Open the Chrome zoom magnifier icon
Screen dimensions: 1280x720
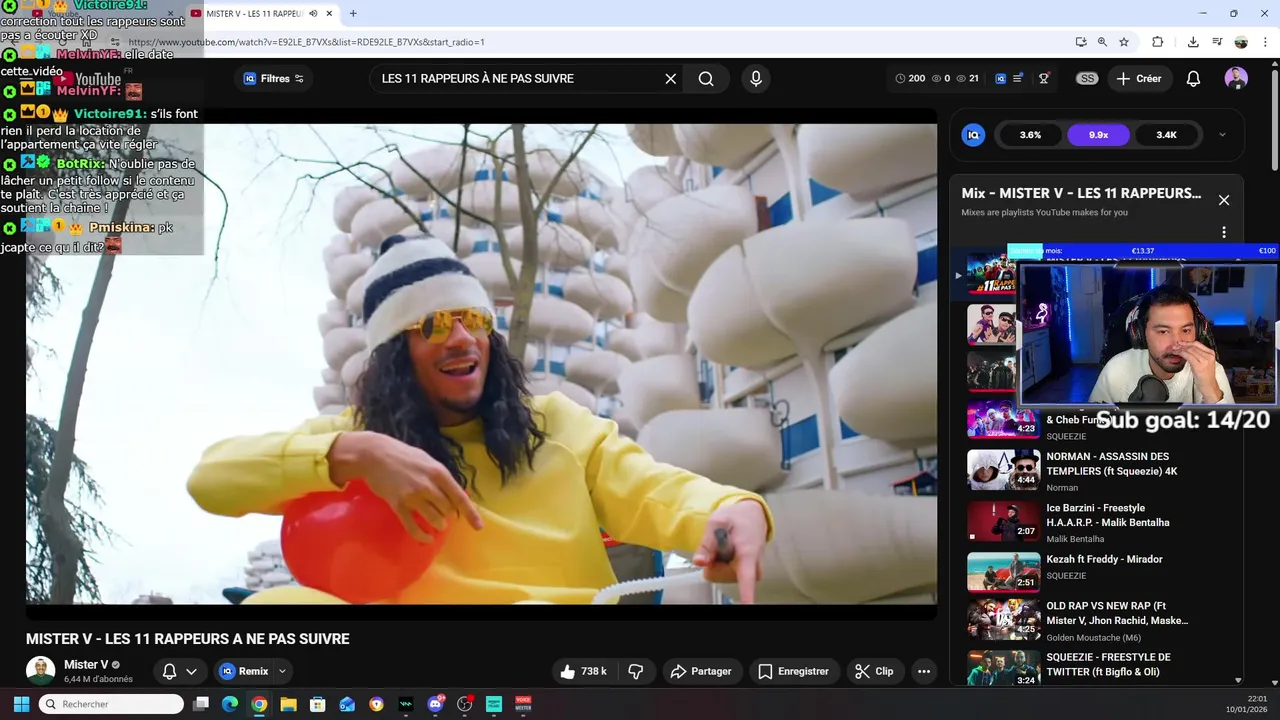[1102, 42]
